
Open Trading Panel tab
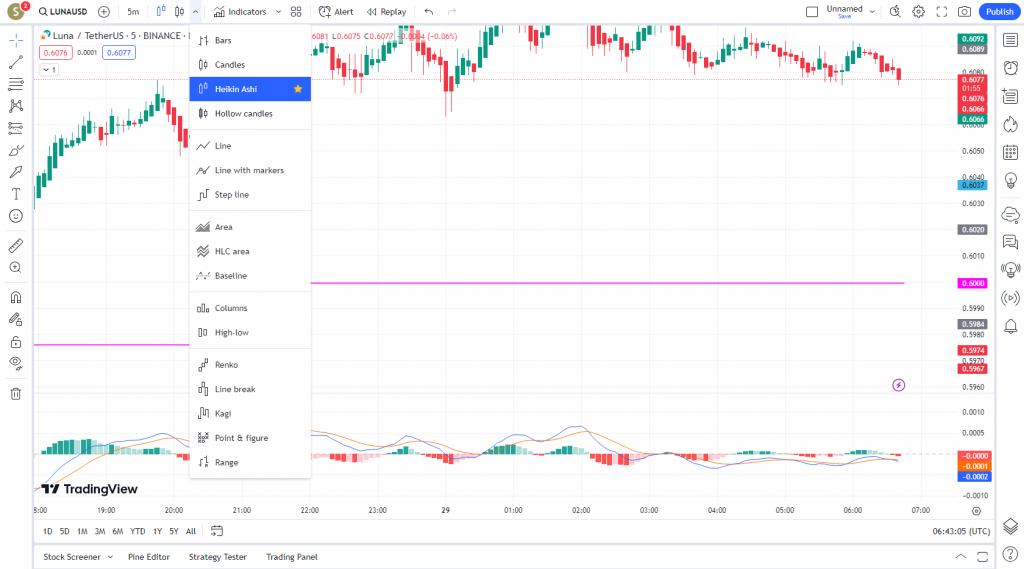pyautogui.click(x=291, y=557)
